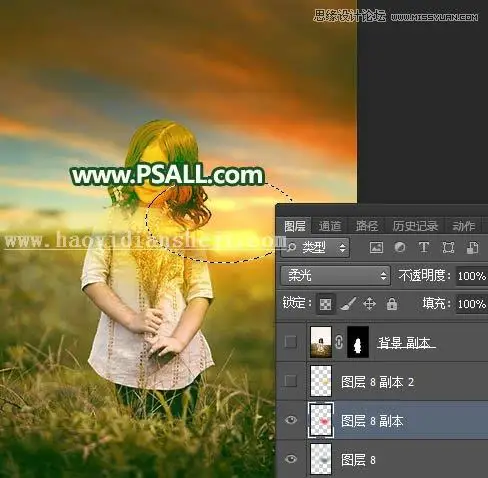Switch to the 图层 tab
The image size is (488, 478).
(295, 226)
